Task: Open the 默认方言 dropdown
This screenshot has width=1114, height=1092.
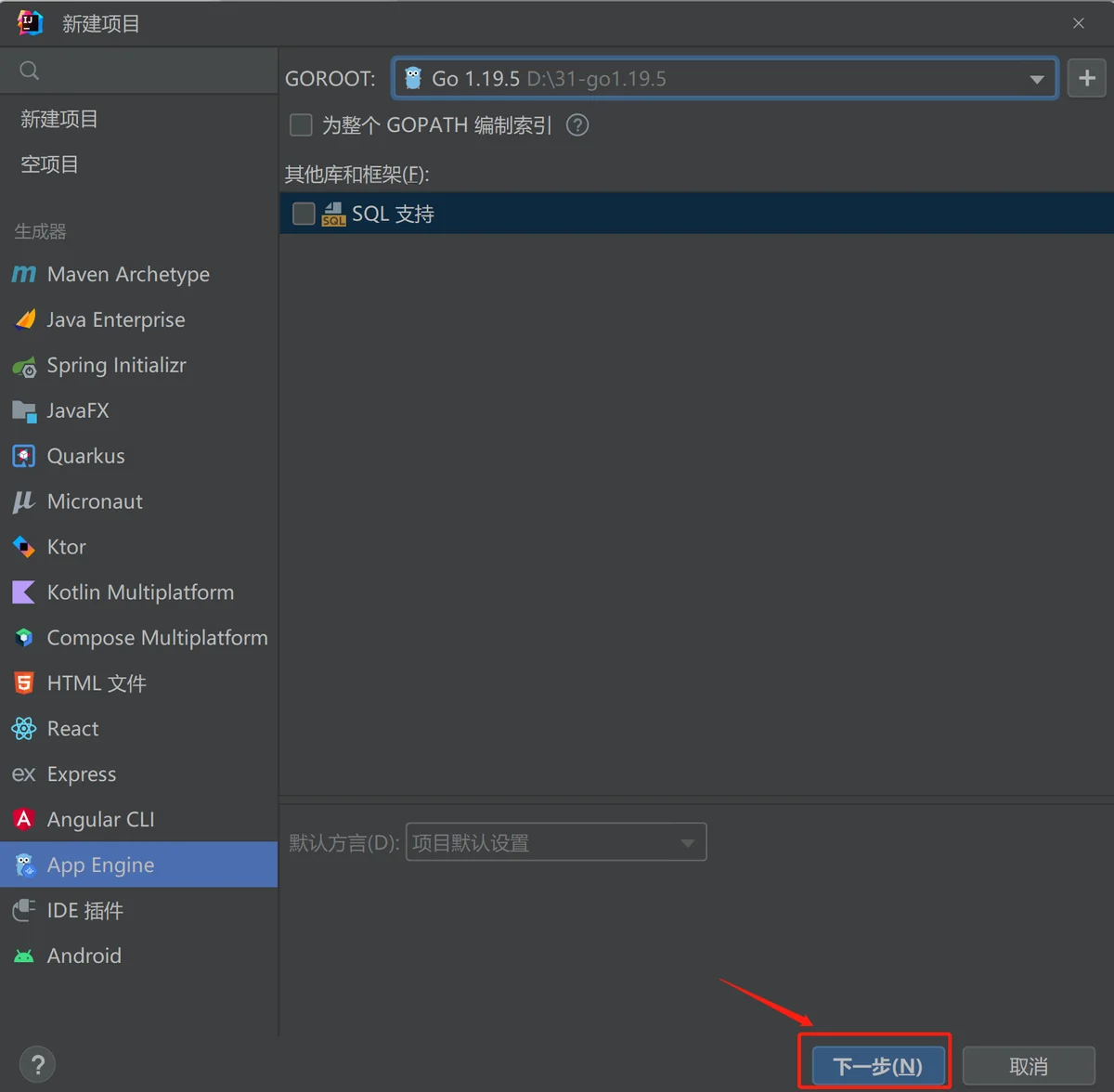Action: 556,842
